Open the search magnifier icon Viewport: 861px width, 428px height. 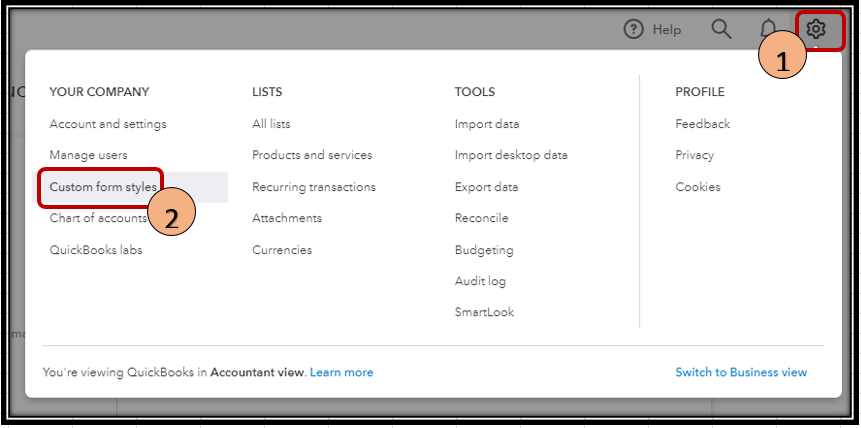(721, 29)
